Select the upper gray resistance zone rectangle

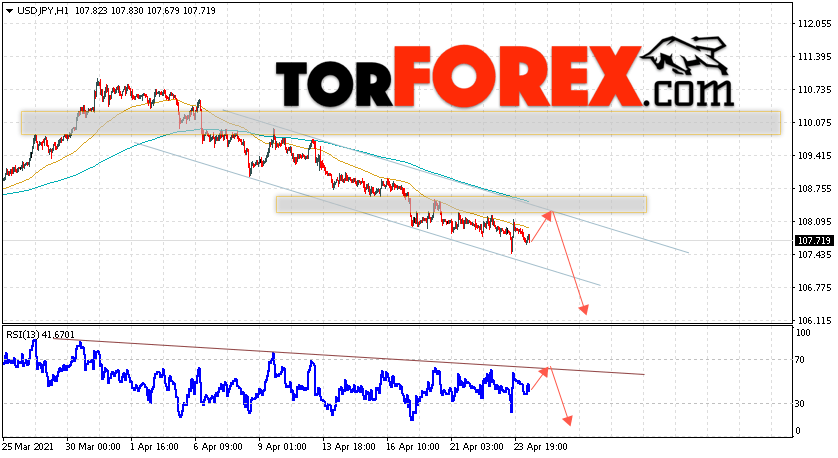click(401, 122)
